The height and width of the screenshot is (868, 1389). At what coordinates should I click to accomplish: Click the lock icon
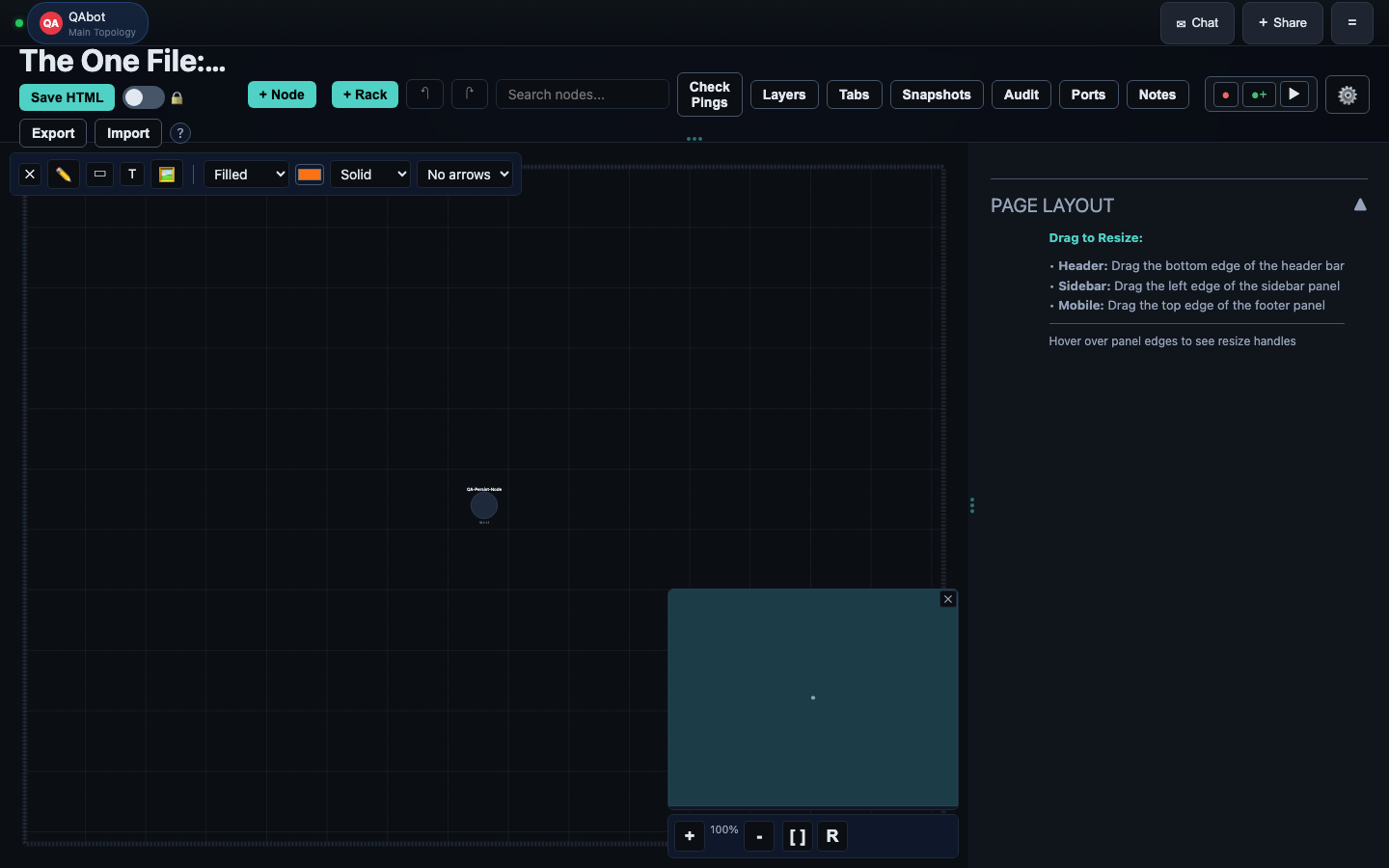click(177, 97)
